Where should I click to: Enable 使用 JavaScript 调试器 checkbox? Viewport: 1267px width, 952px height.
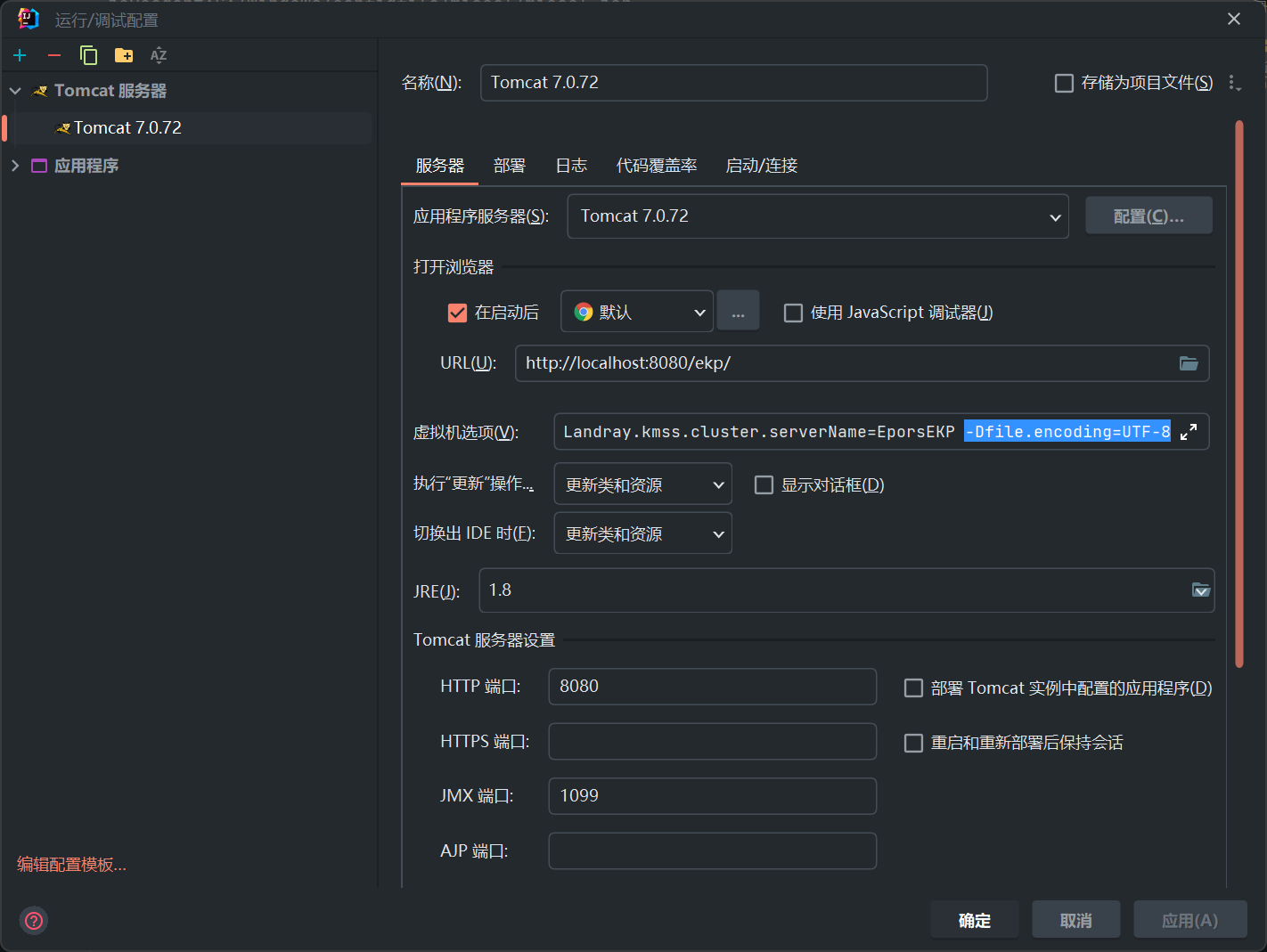coord(793,313)
